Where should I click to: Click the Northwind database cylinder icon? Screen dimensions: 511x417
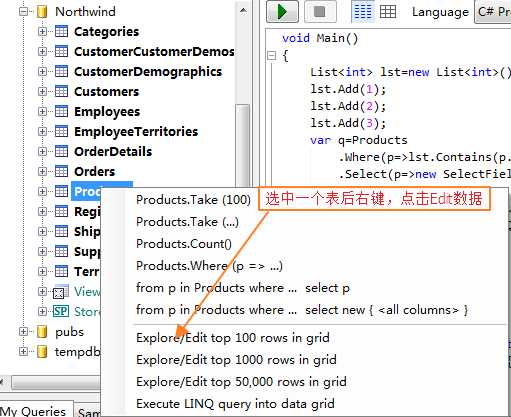tap(42, 12)
